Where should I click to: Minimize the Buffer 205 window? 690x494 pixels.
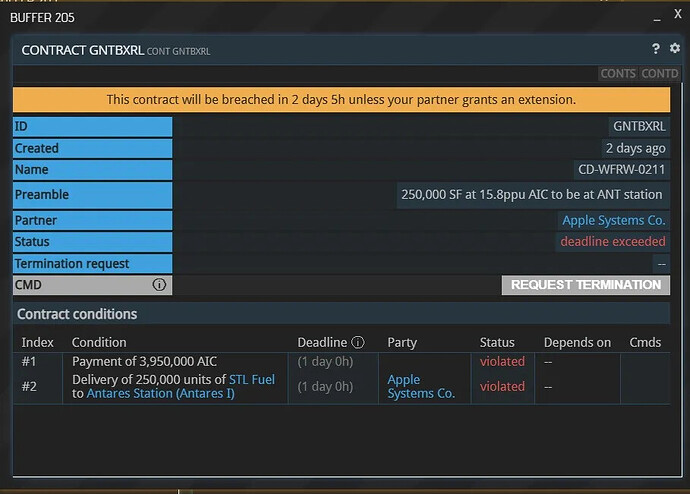coord(657,19)
